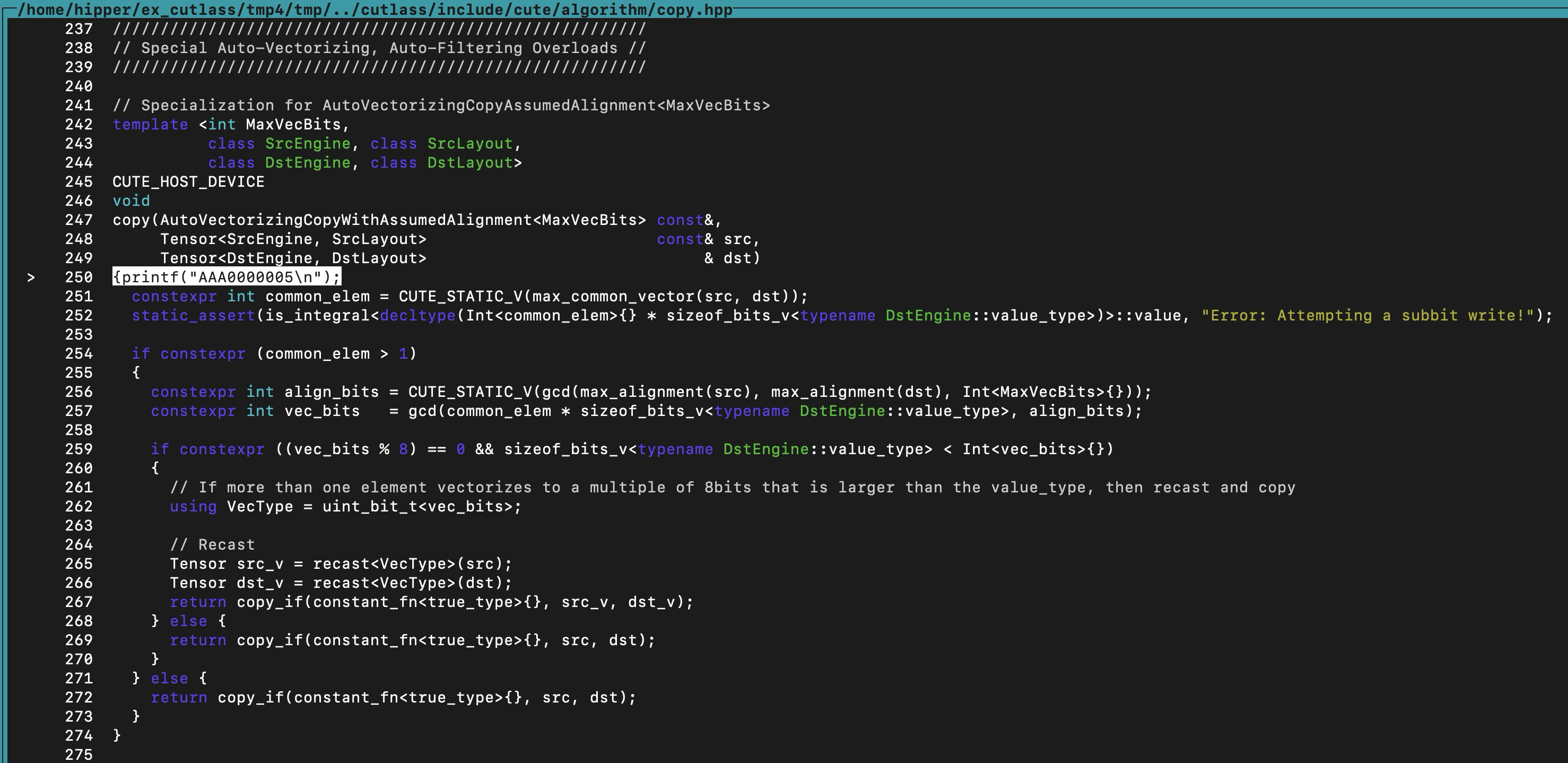Click line number 259 in the gutter
Viewport: 1568px width, 763px height.
pos(79,449)
